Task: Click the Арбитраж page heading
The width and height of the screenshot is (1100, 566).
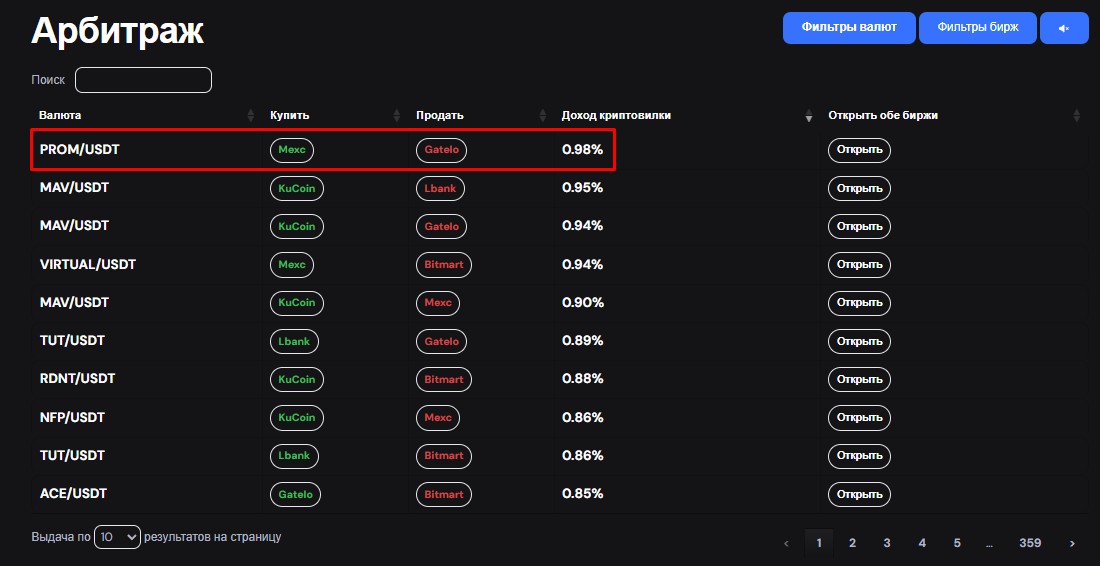Action: tap(117, 32)
